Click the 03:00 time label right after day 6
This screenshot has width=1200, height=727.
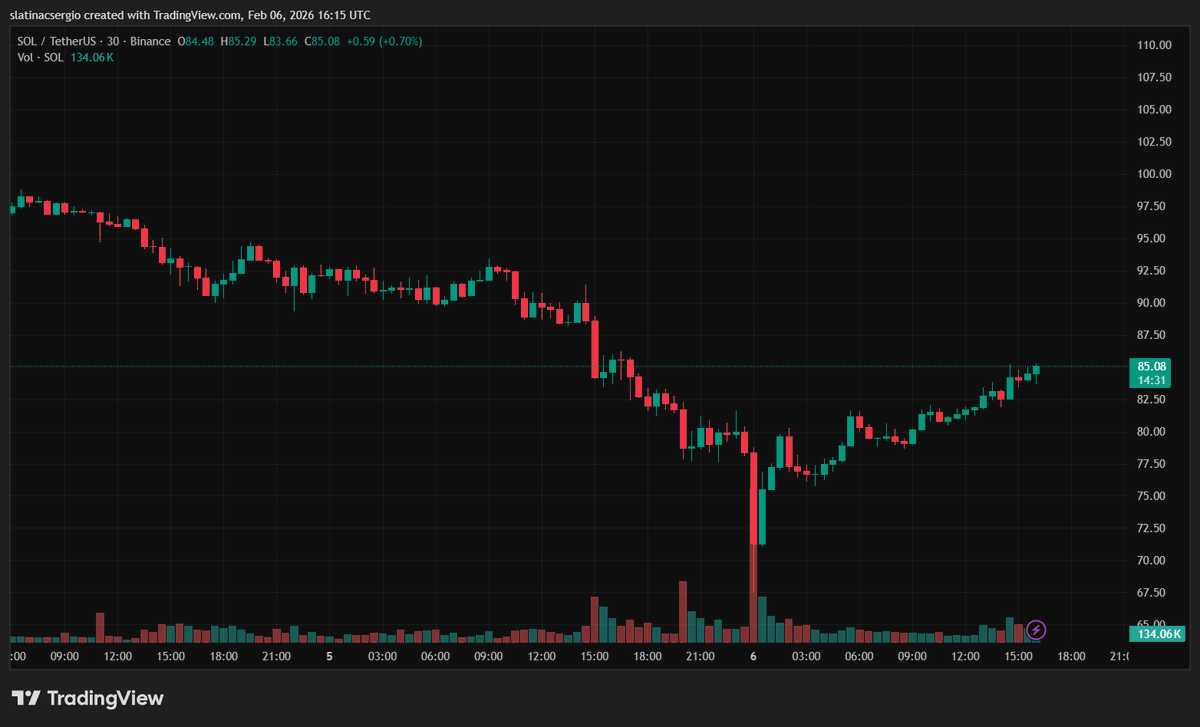point(806,657)
